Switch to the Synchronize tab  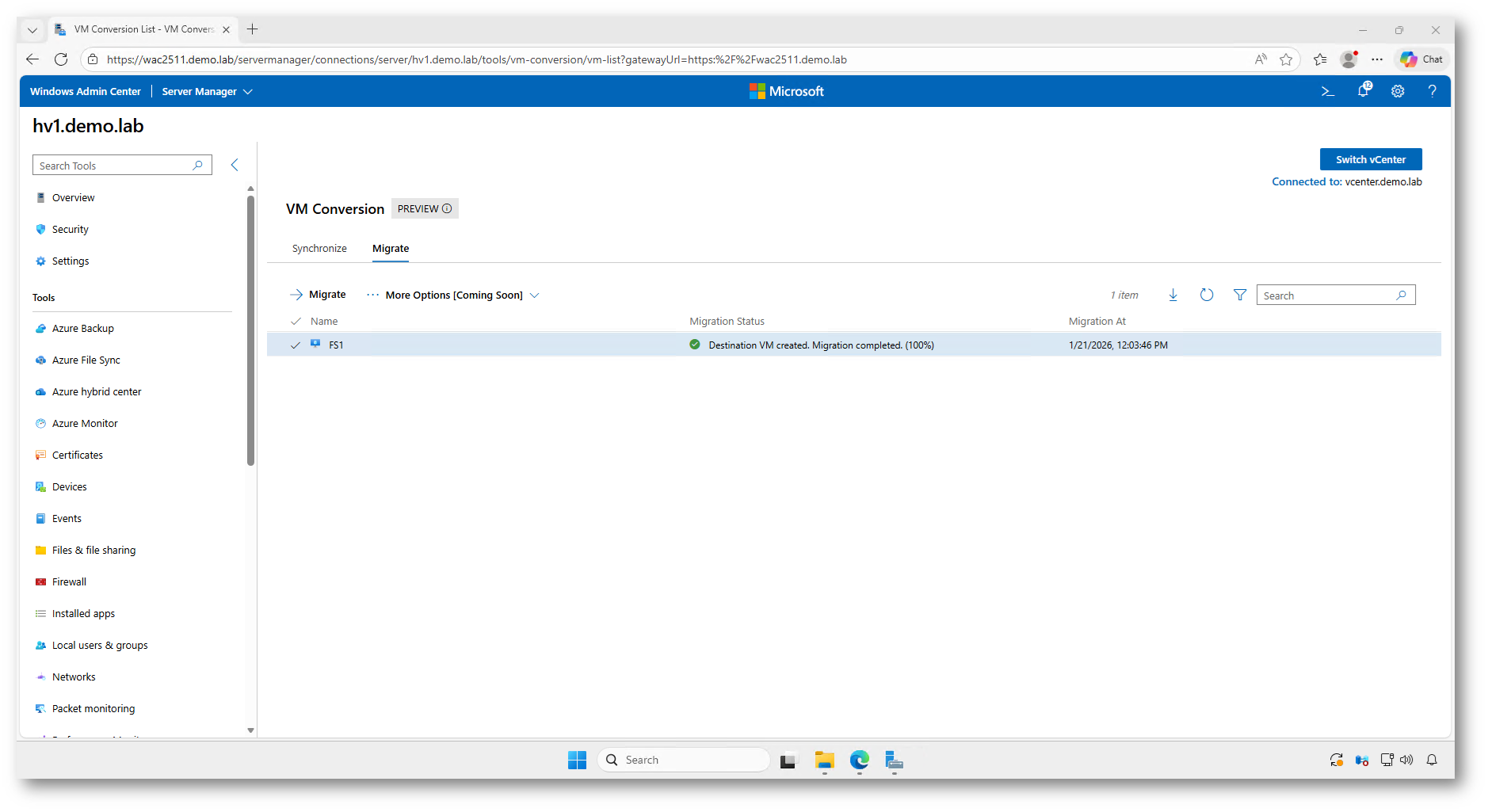[319, 249]
